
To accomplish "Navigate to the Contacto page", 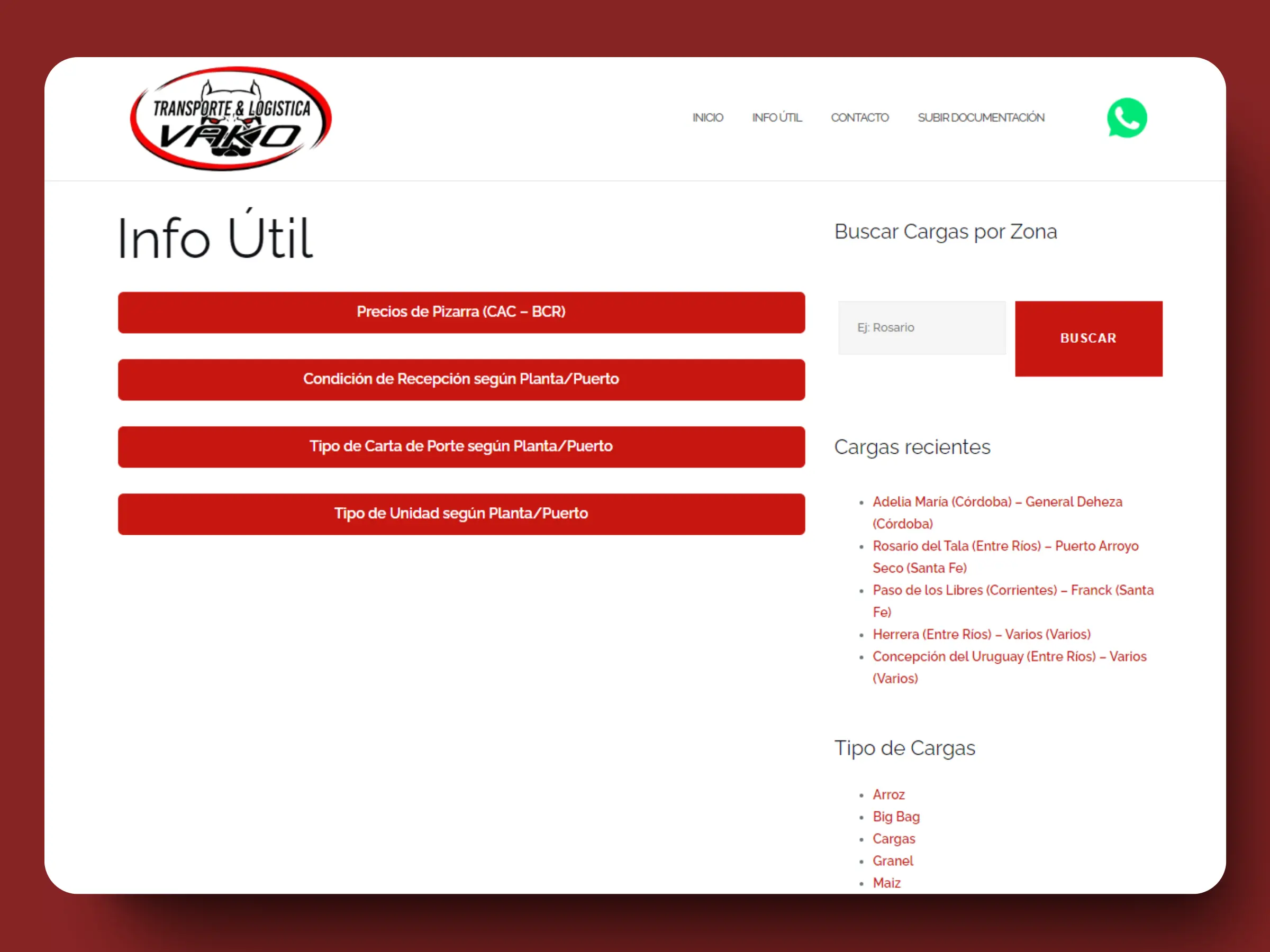I will pyautogui.click(x=859, y=117).
